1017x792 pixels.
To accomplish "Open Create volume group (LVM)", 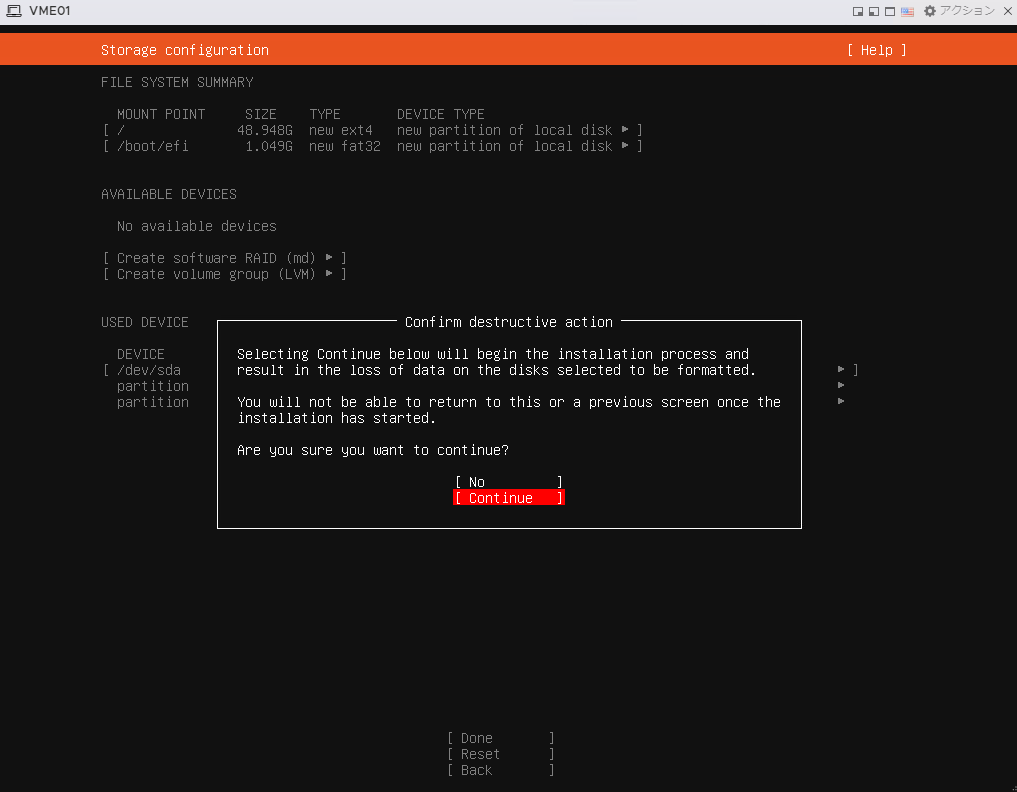I will coord(224,274).
